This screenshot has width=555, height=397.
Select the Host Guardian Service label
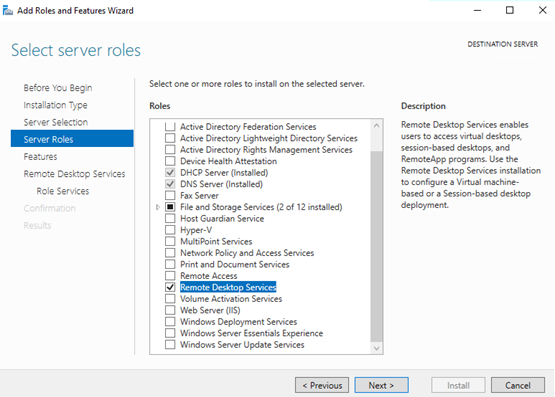(x=222, y=218)
